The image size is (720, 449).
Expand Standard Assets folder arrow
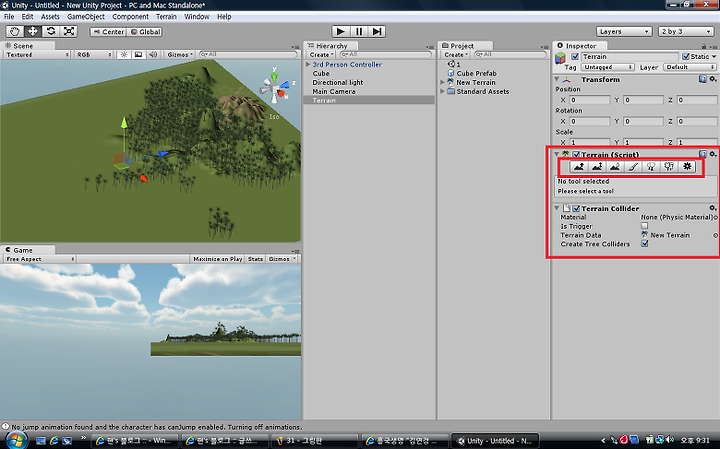click(x=443, y=91)
